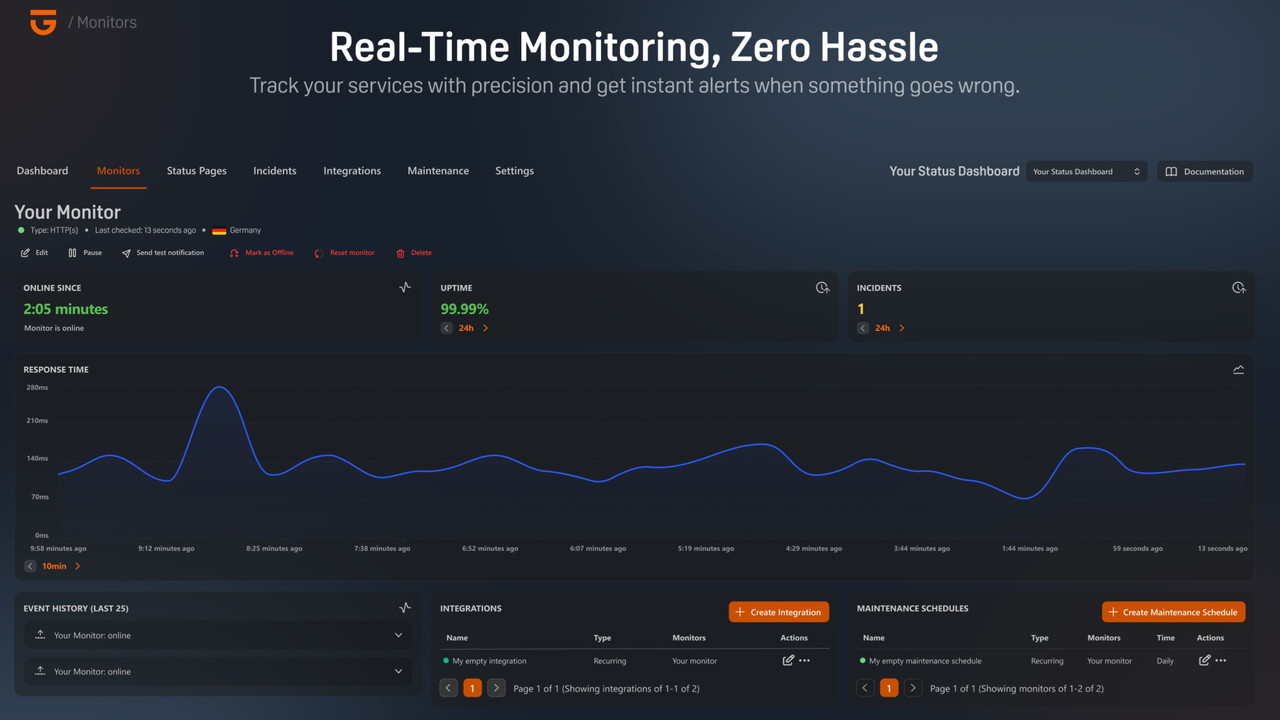
Task: Open more actions for 'My empty maintenance schedule'
Action: click(1221, 660)
